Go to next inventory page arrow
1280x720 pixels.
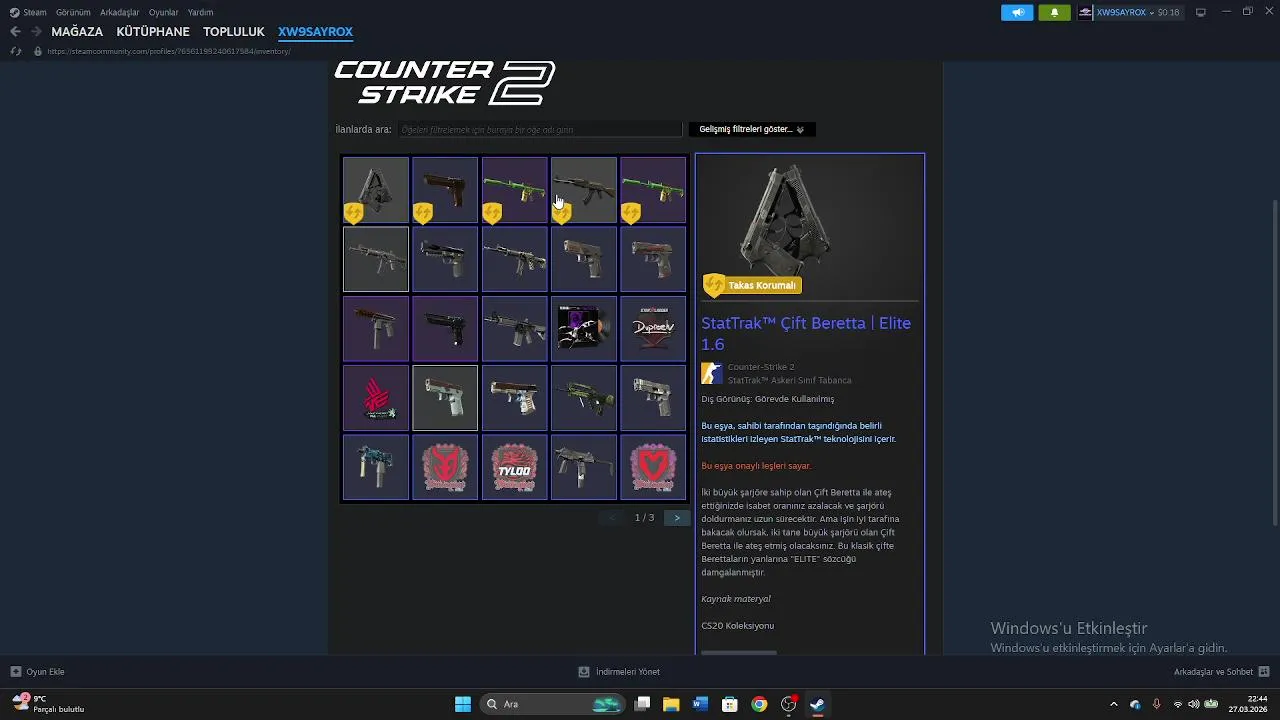pos(677,518)
